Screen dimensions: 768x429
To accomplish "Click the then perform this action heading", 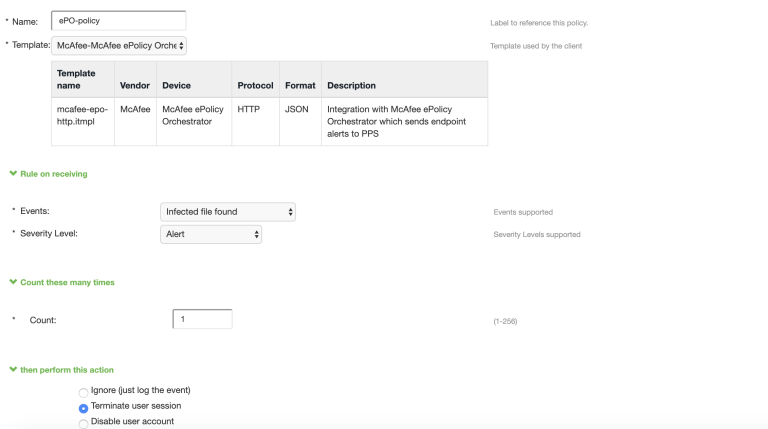I will click(x=67, y=370).
